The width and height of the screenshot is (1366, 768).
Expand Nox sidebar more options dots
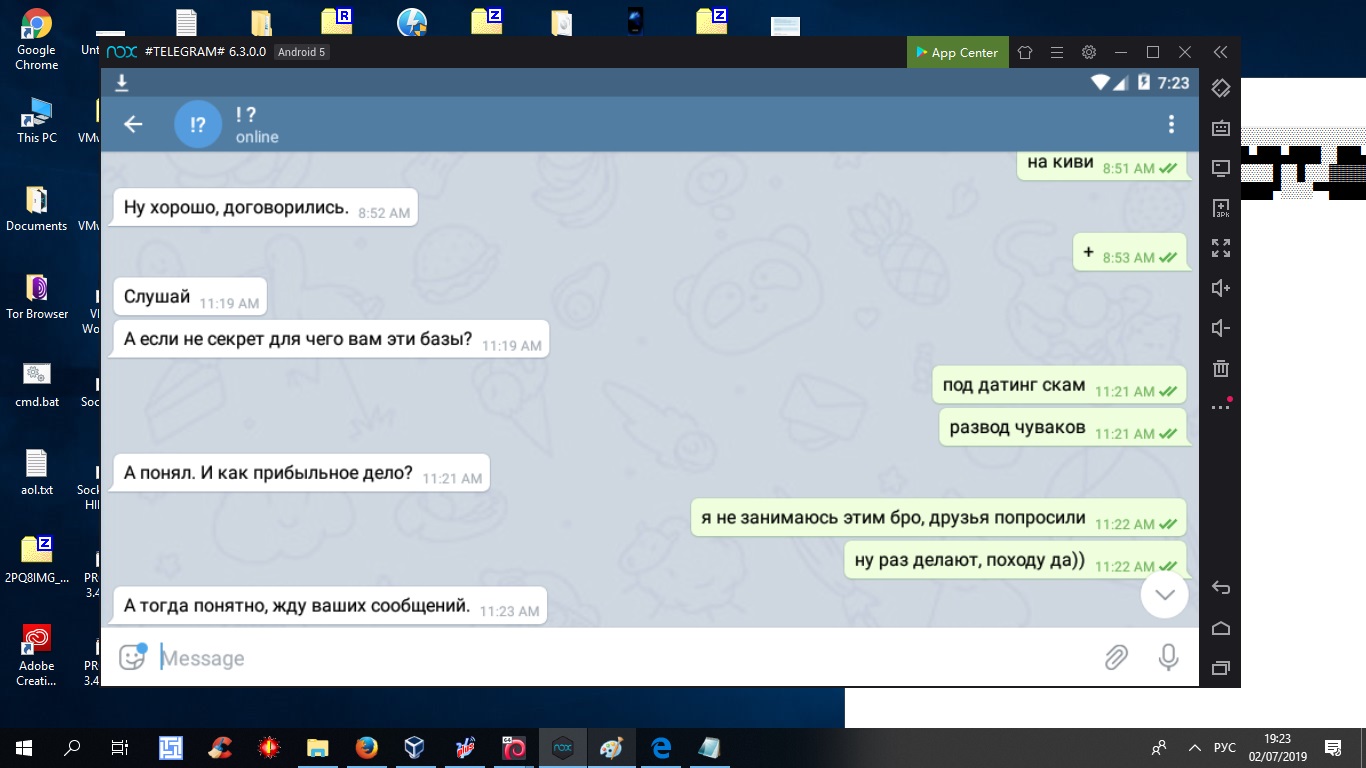(1220, 407)
